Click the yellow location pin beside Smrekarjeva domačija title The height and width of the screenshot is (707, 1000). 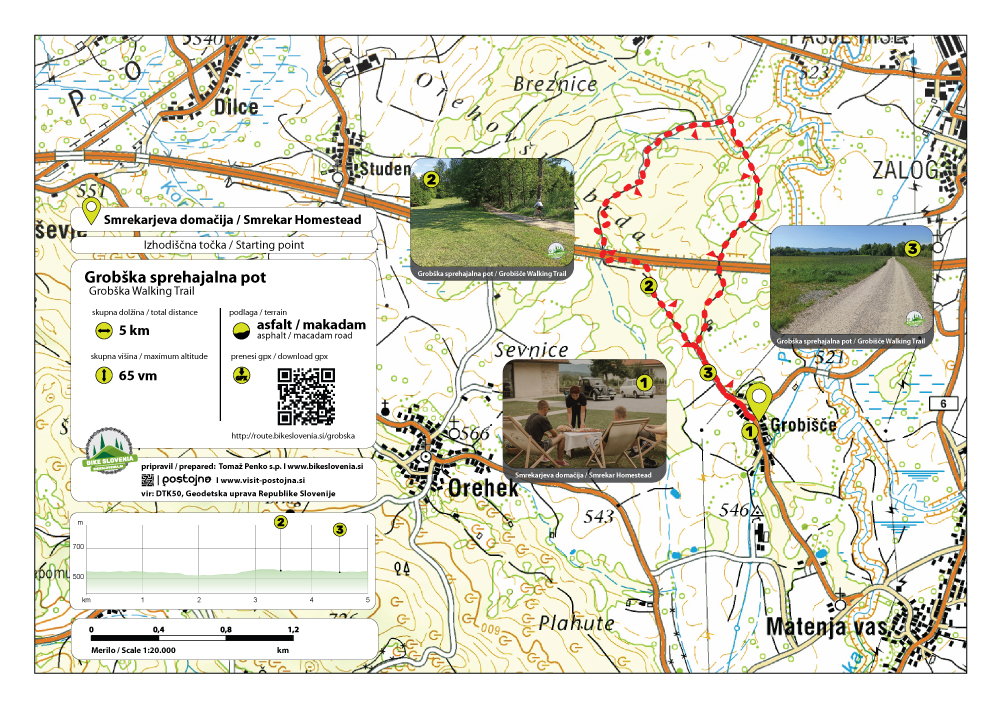pyautogui.click(x=90, y=211)
